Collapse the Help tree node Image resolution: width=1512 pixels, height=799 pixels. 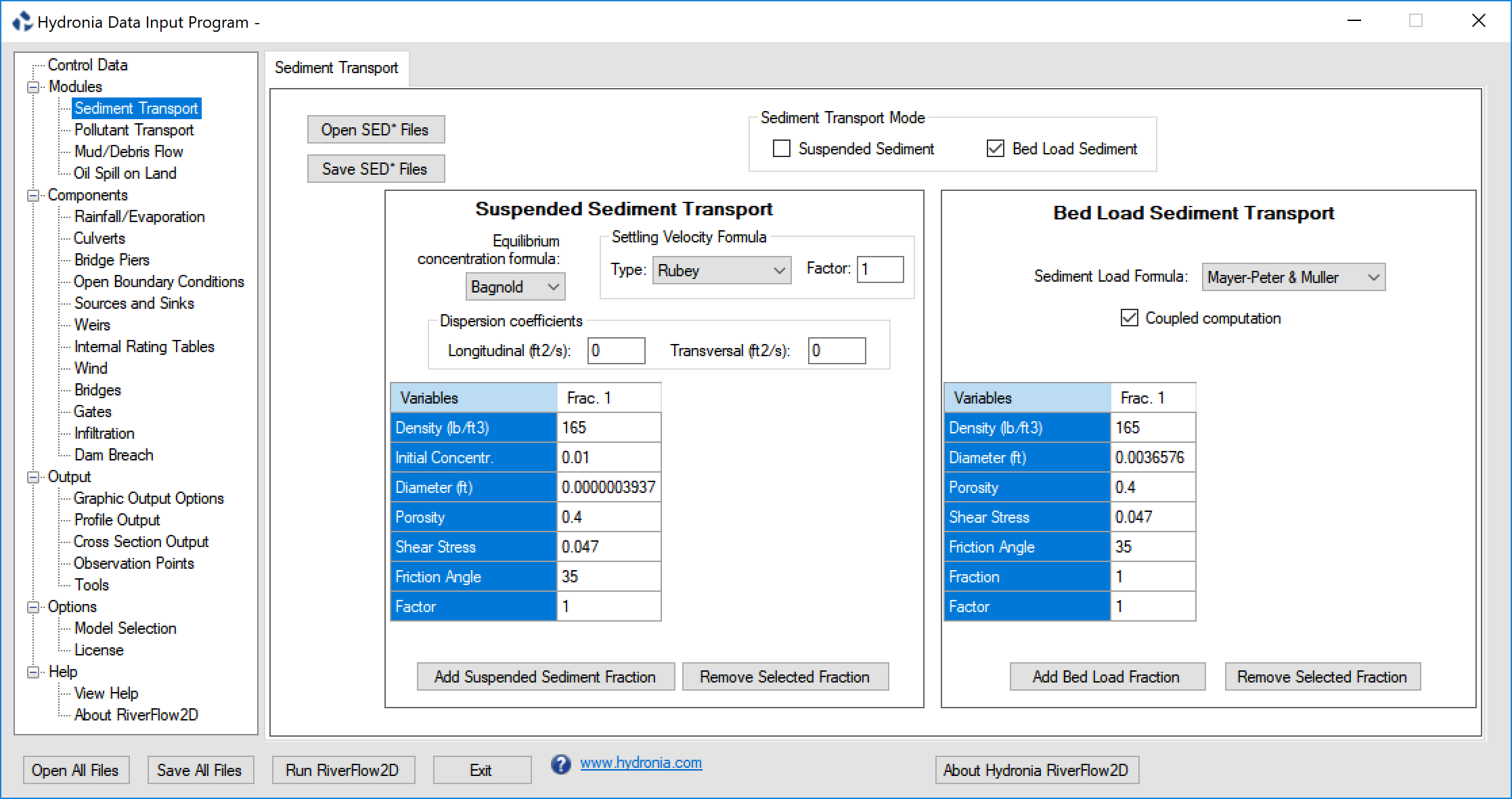coord(33,672)
